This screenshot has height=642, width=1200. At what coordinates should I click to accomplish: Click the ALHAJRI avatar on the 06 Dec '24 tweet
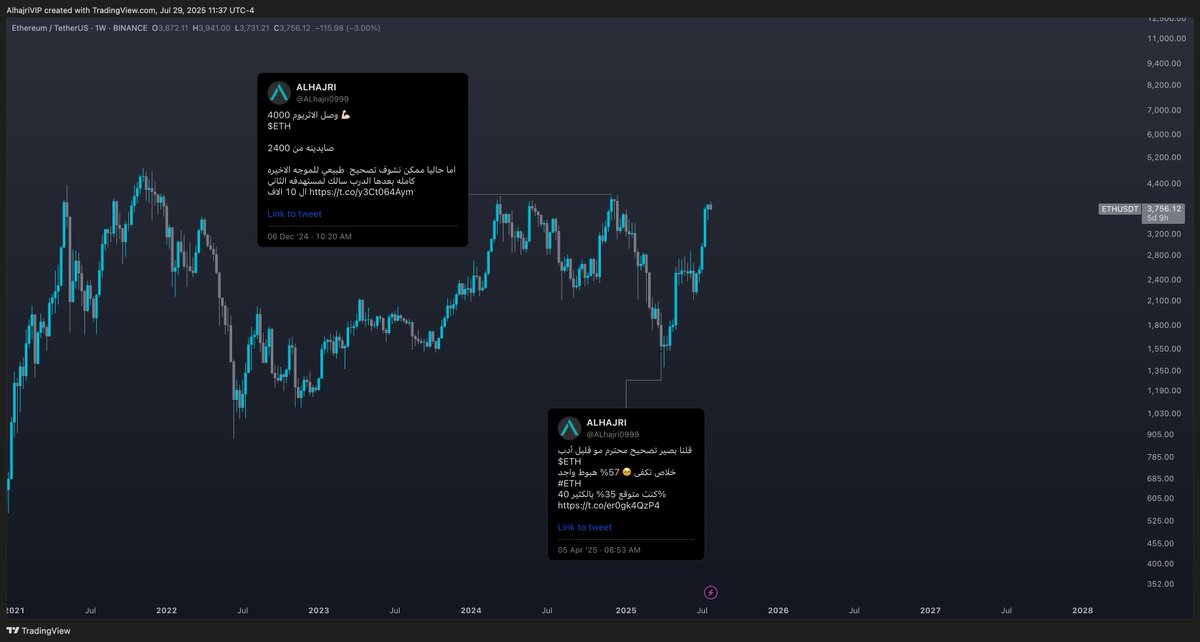[x=279, y=92]
